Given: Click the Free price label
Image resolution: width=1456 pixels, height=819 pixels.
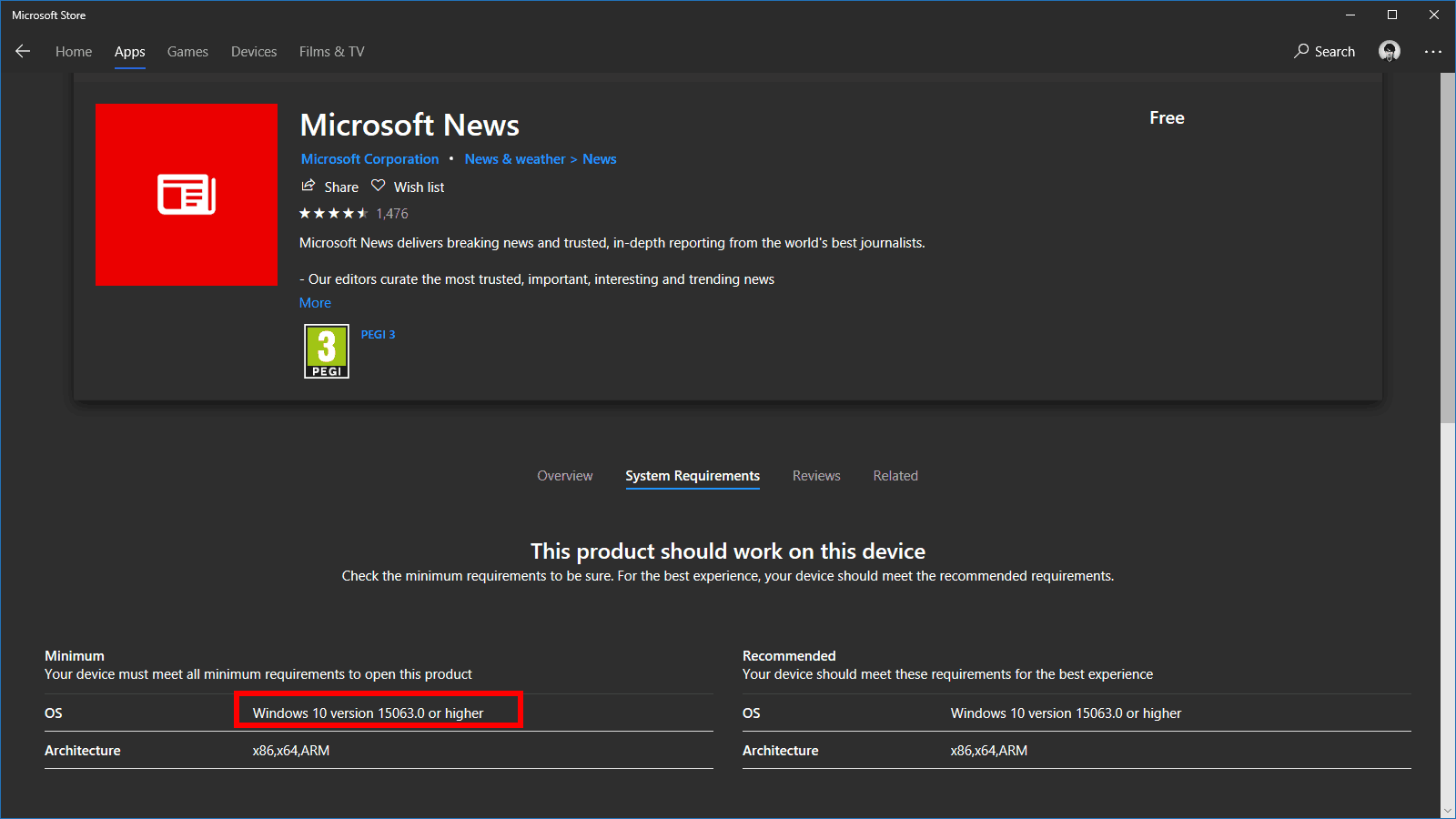Looking at the screenshot, I should [1167, 118].
